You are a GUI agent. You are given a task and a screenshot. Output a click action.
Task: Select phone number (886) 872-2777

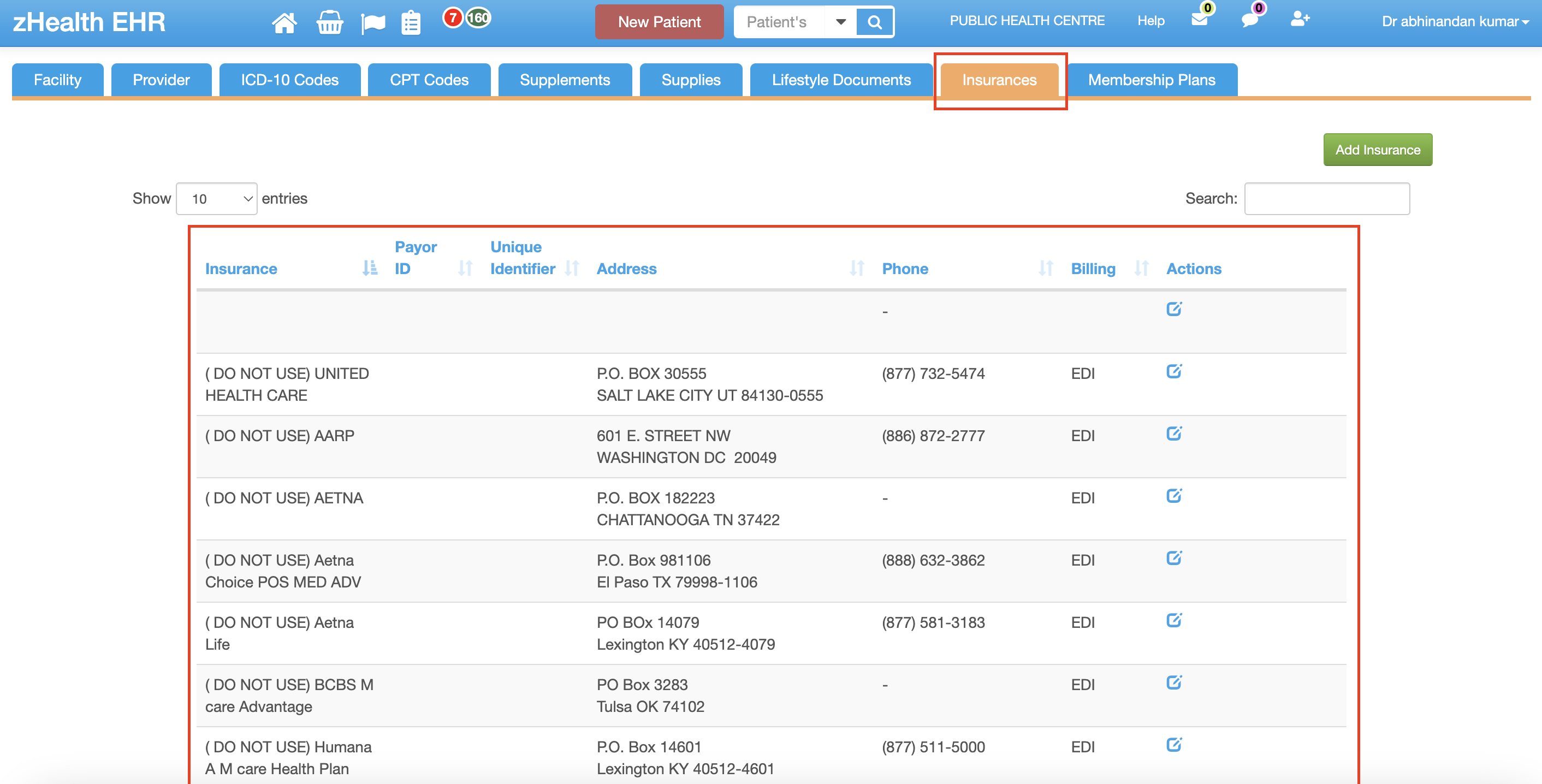click(933, 436)
